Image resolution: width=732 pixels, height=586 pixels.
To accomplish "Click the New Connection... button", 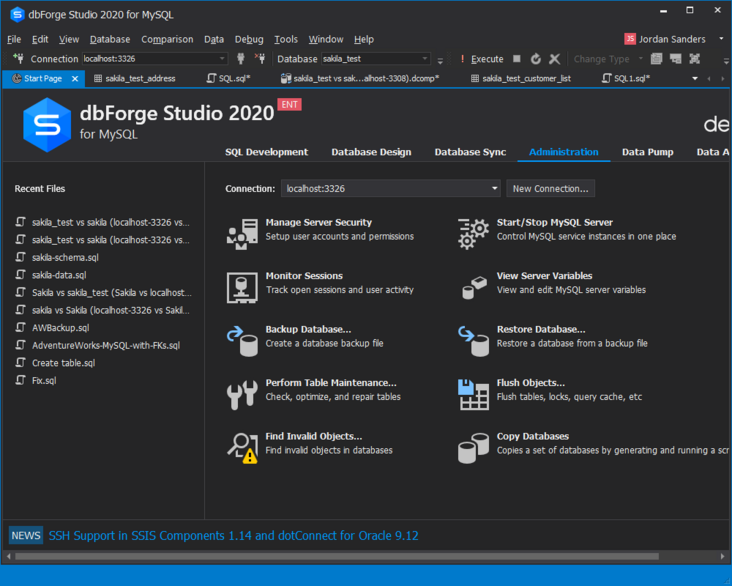I will [x=550, y=189].
